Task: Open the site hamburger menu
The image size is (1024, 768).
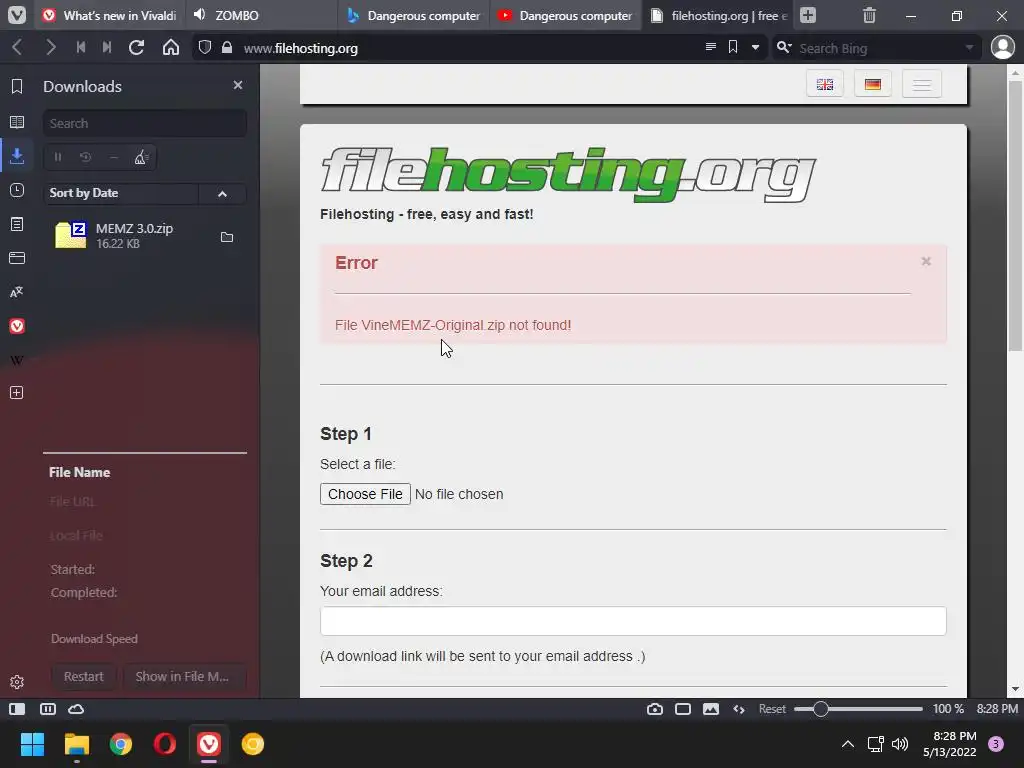Action: click(921, 84)
